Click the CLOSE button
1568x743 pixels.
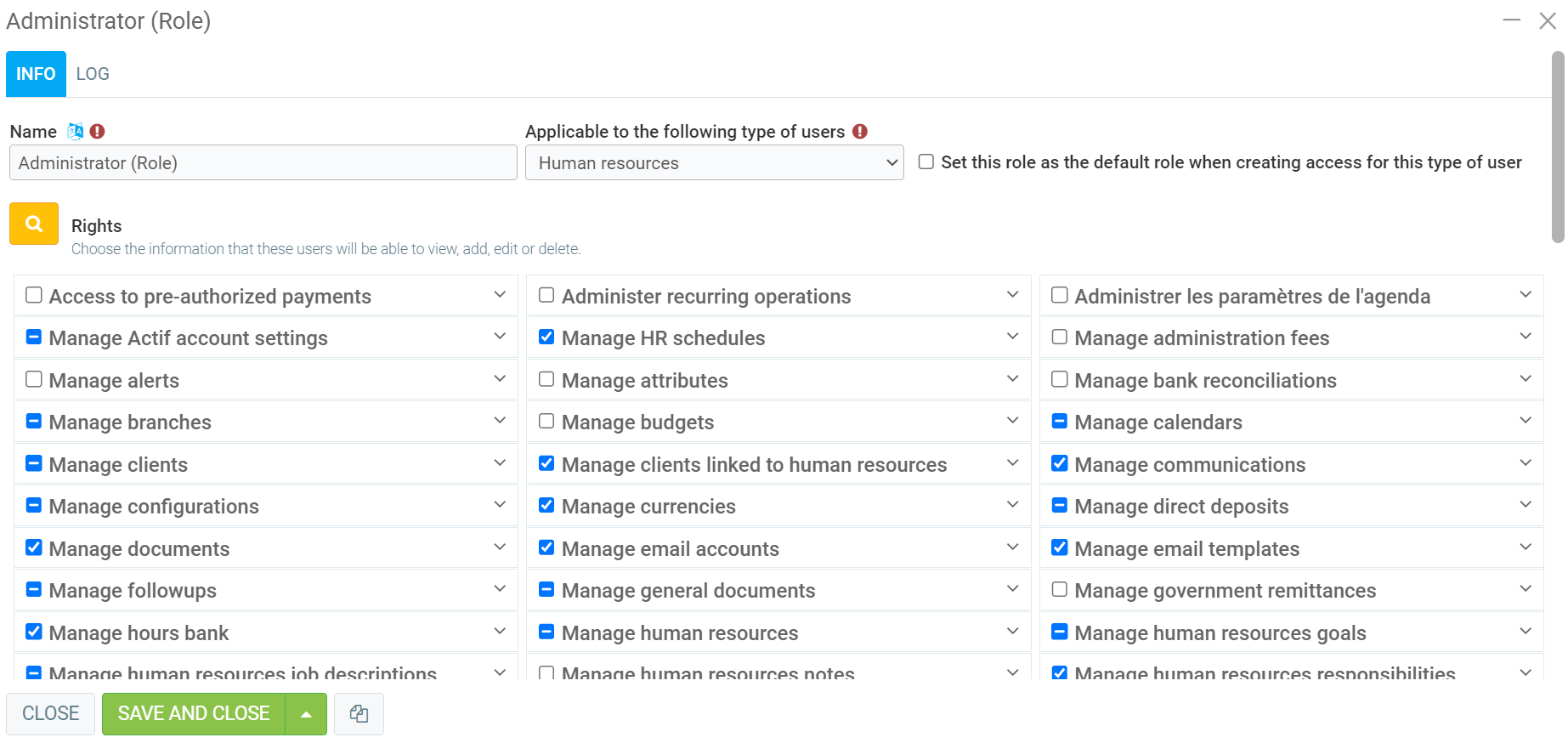pos(51,714)
